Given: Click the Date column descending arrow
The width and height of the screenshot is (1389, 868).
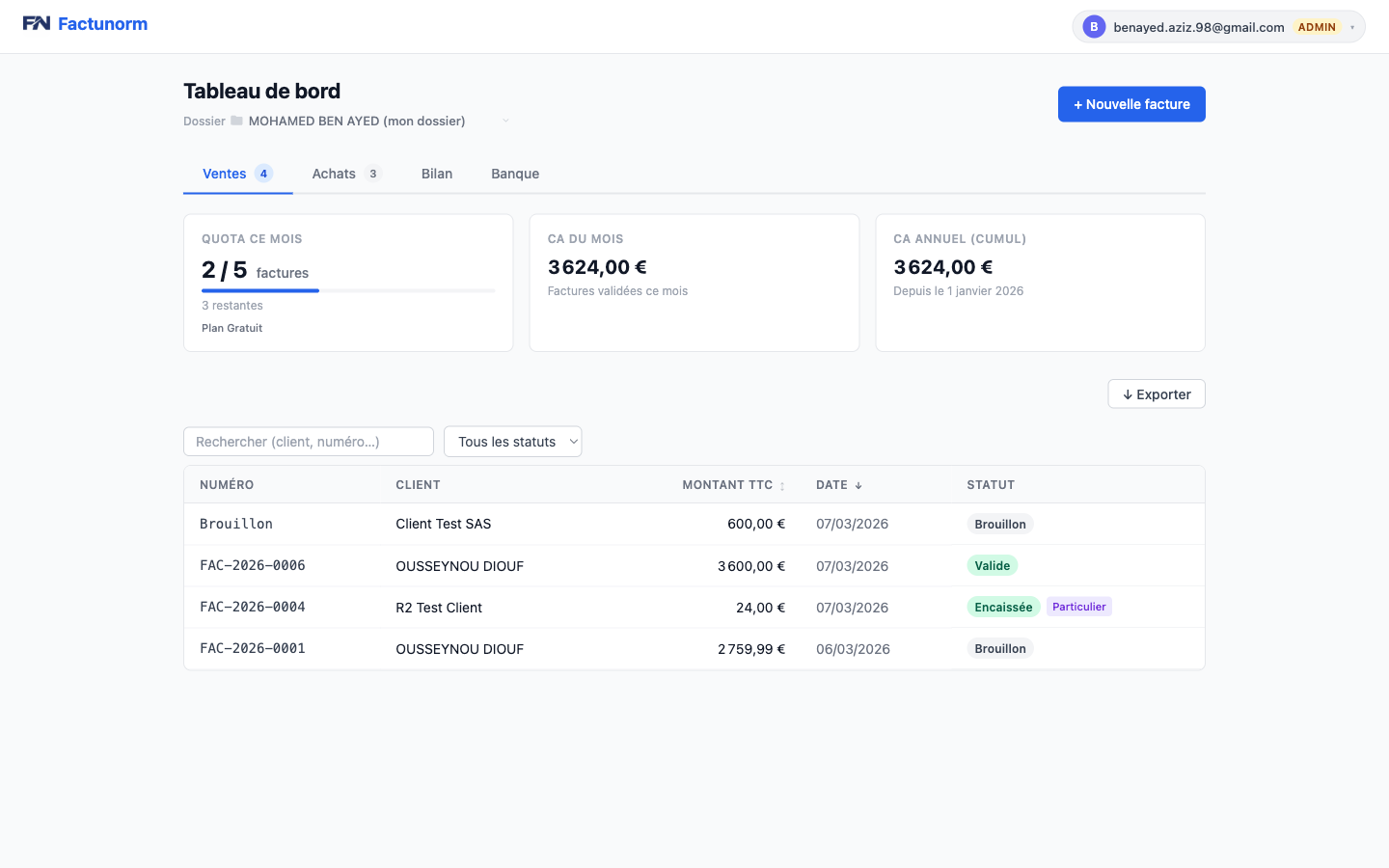Looking at the screenshot, I should tap(858, 486).
